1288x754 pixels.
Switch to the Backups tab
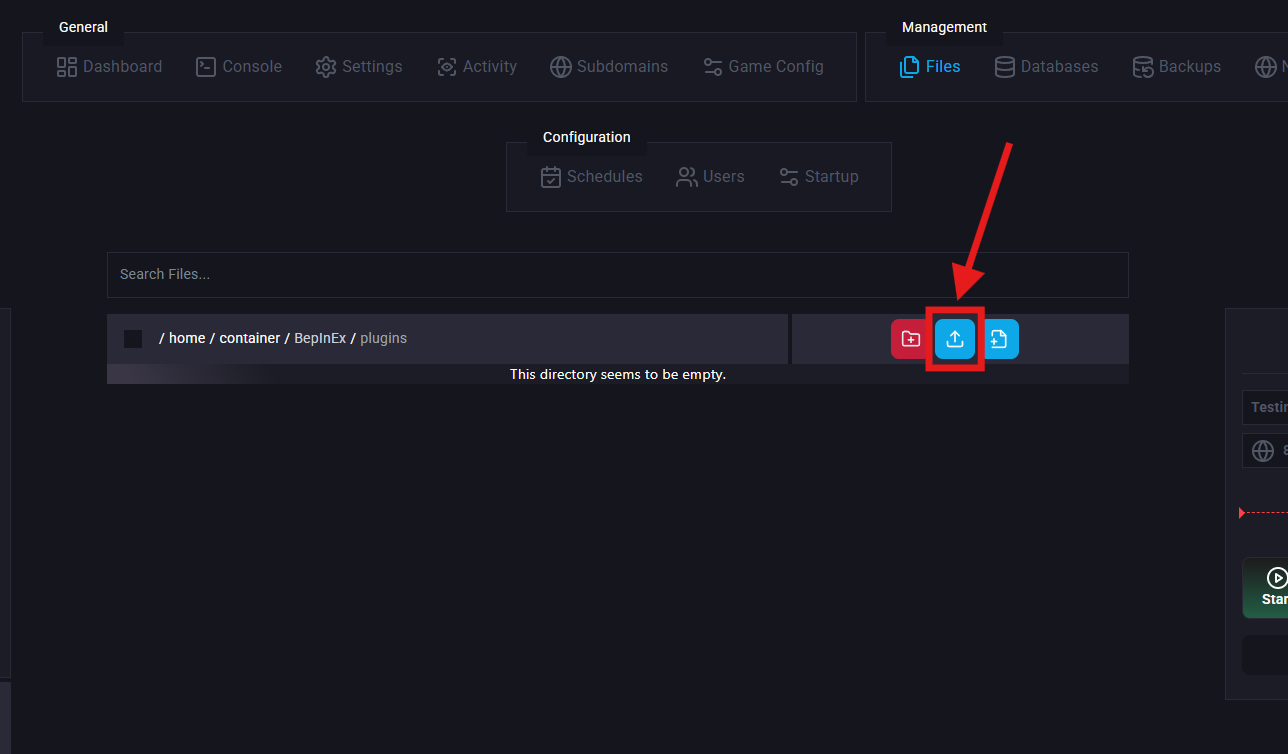tap(1176, 67)
